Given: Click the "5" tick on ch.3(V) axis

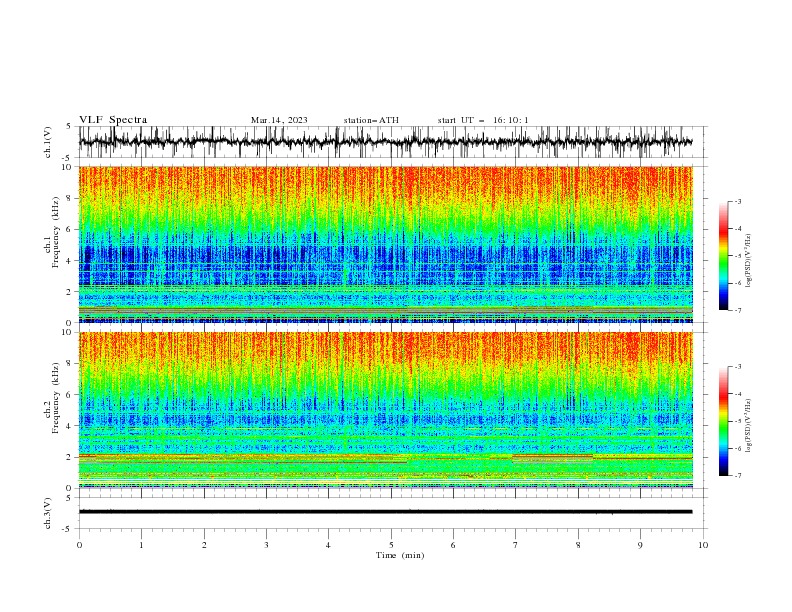Looking at the screenshot, I should point(70,498).
